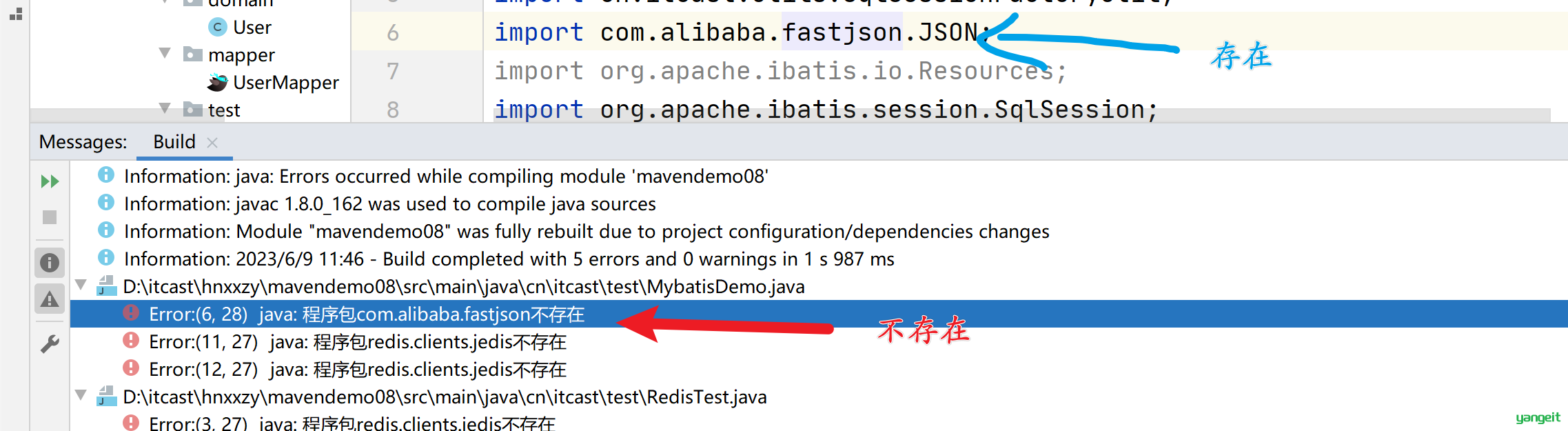1568x431 pixels.
Task: Collapse the test folder tree arrow
Action: (x=165, y=108)
